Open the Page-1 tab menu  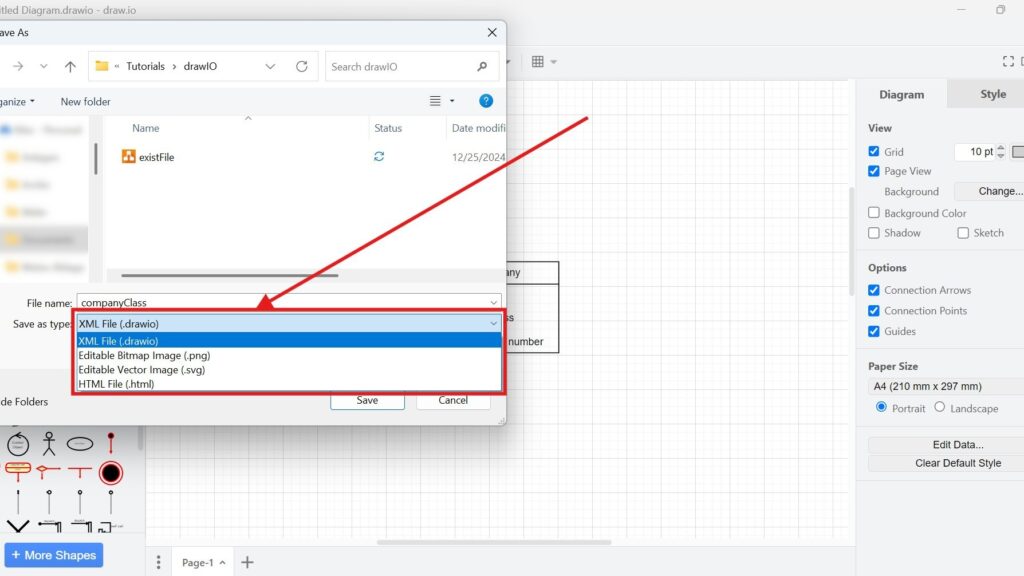(x=222, y=562)
